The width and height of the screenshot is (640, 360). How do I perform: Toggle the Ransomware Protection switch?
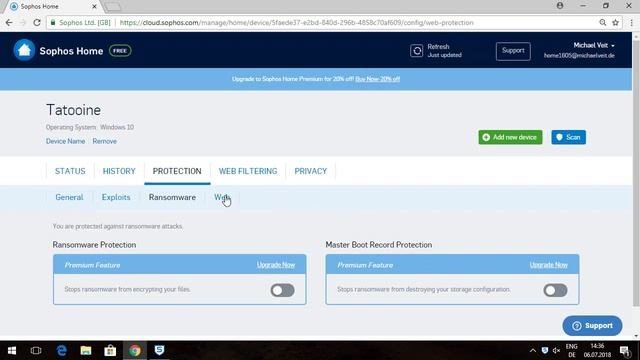click(282, 290)
